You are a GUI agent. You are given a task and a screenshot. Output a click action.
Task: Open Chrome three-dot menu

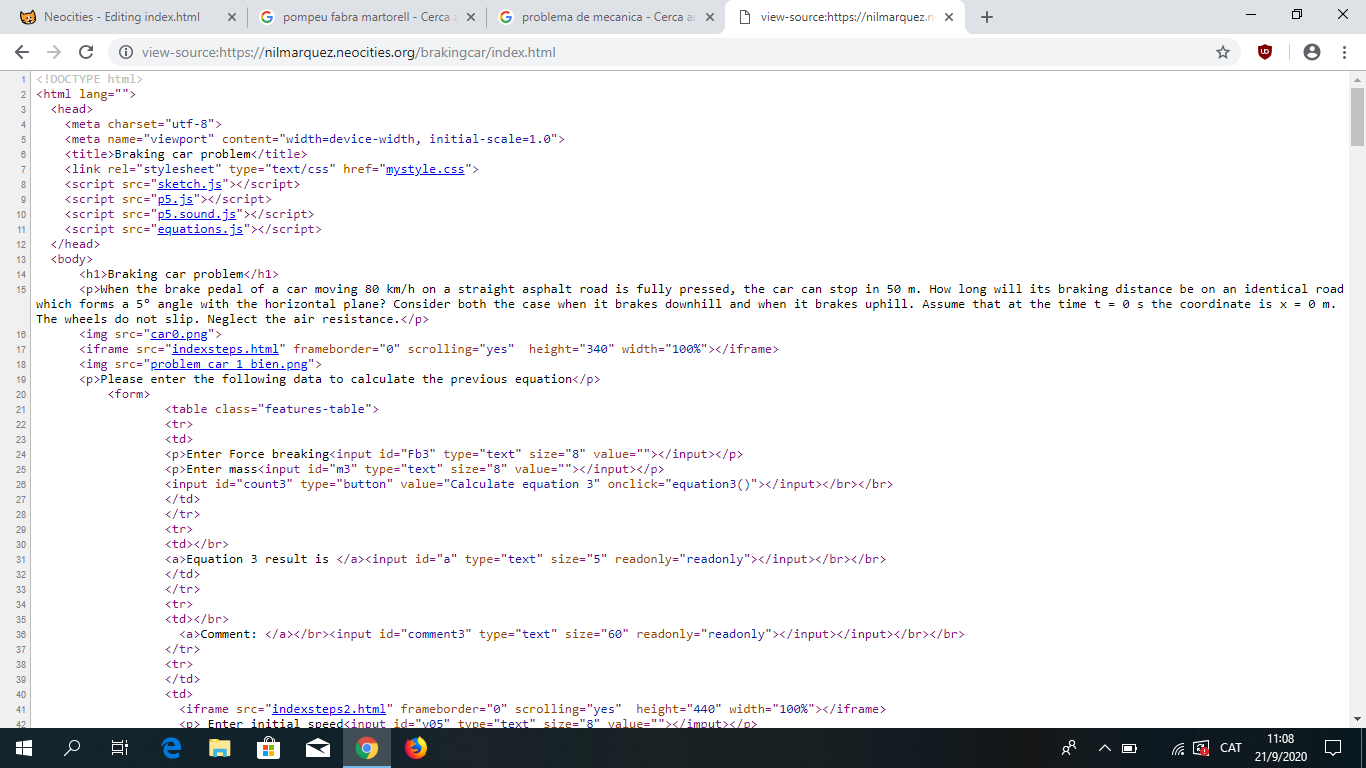(x=1343, y=52)
